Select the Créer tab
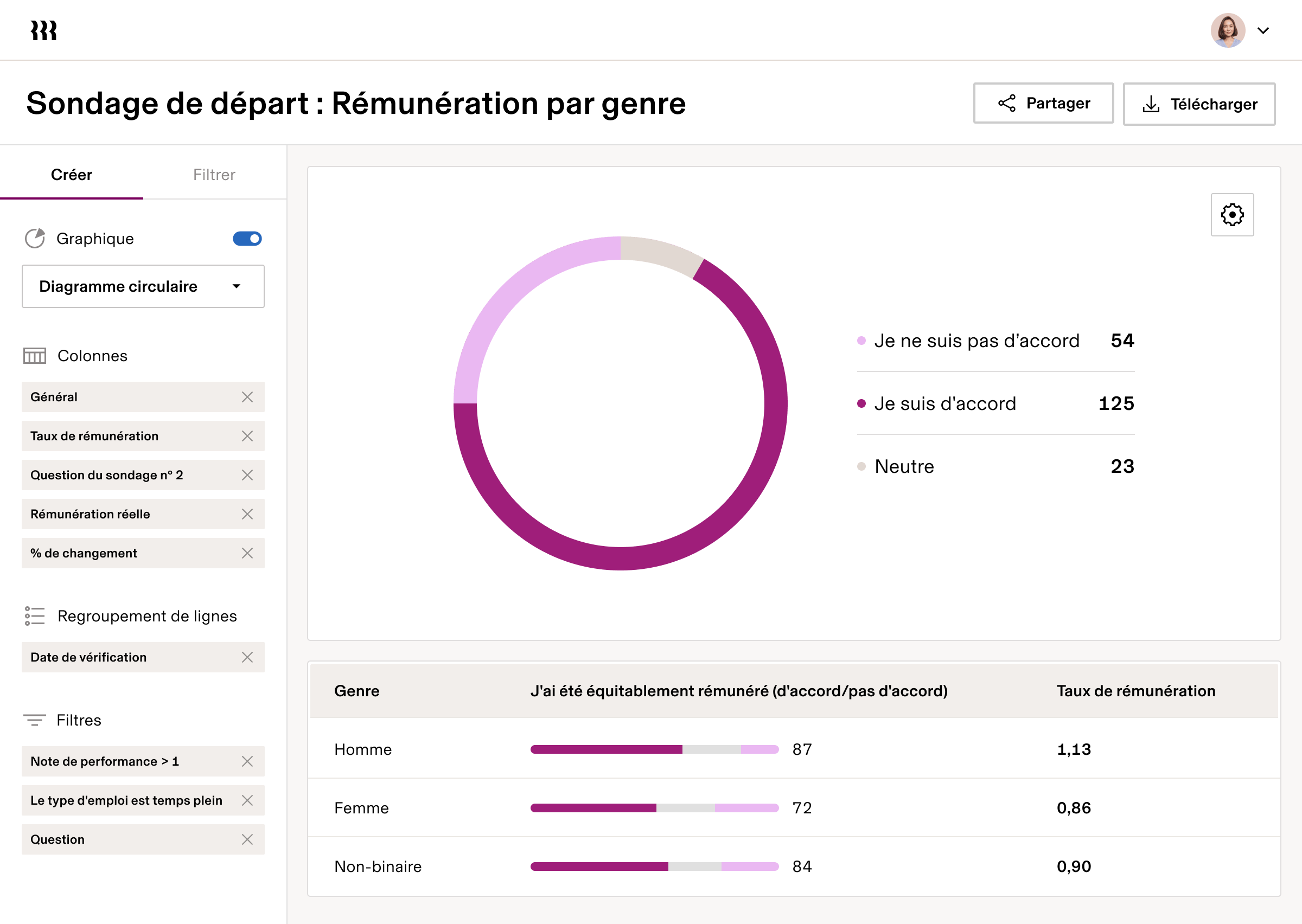Screen dimensions: 1302x924 (72, 175)
